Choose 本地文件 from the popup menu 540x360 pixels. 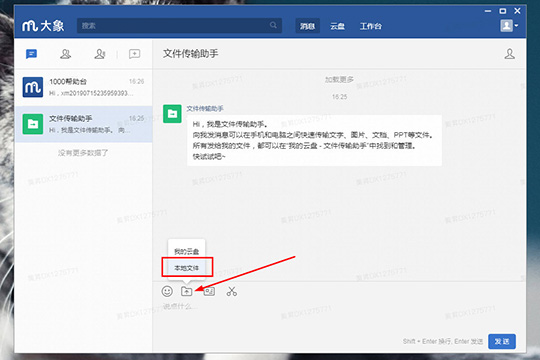pyautogui.click(x=186, y=268)
